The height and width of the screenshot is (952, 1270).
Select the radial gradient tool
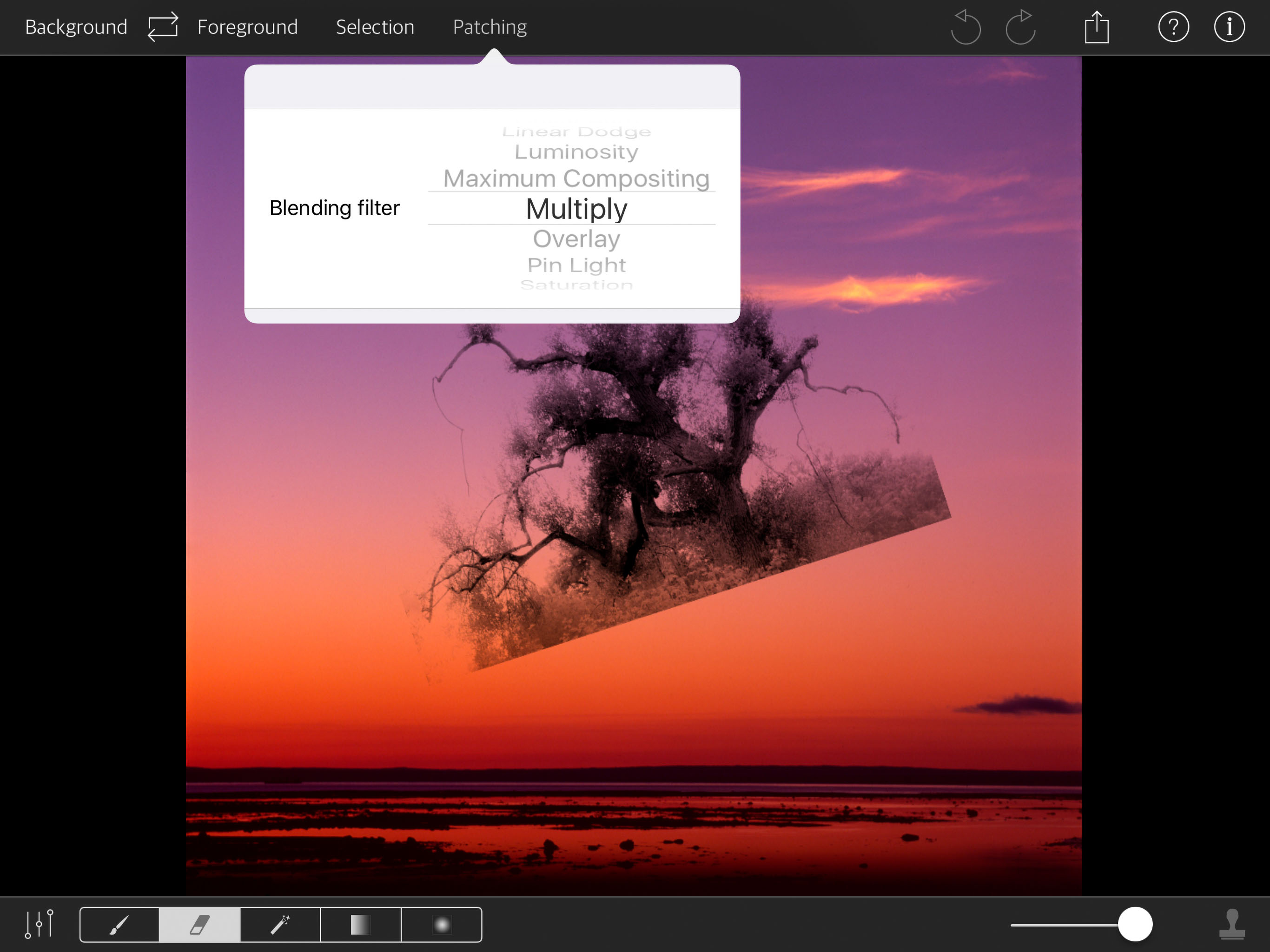[x=442, y=925]
